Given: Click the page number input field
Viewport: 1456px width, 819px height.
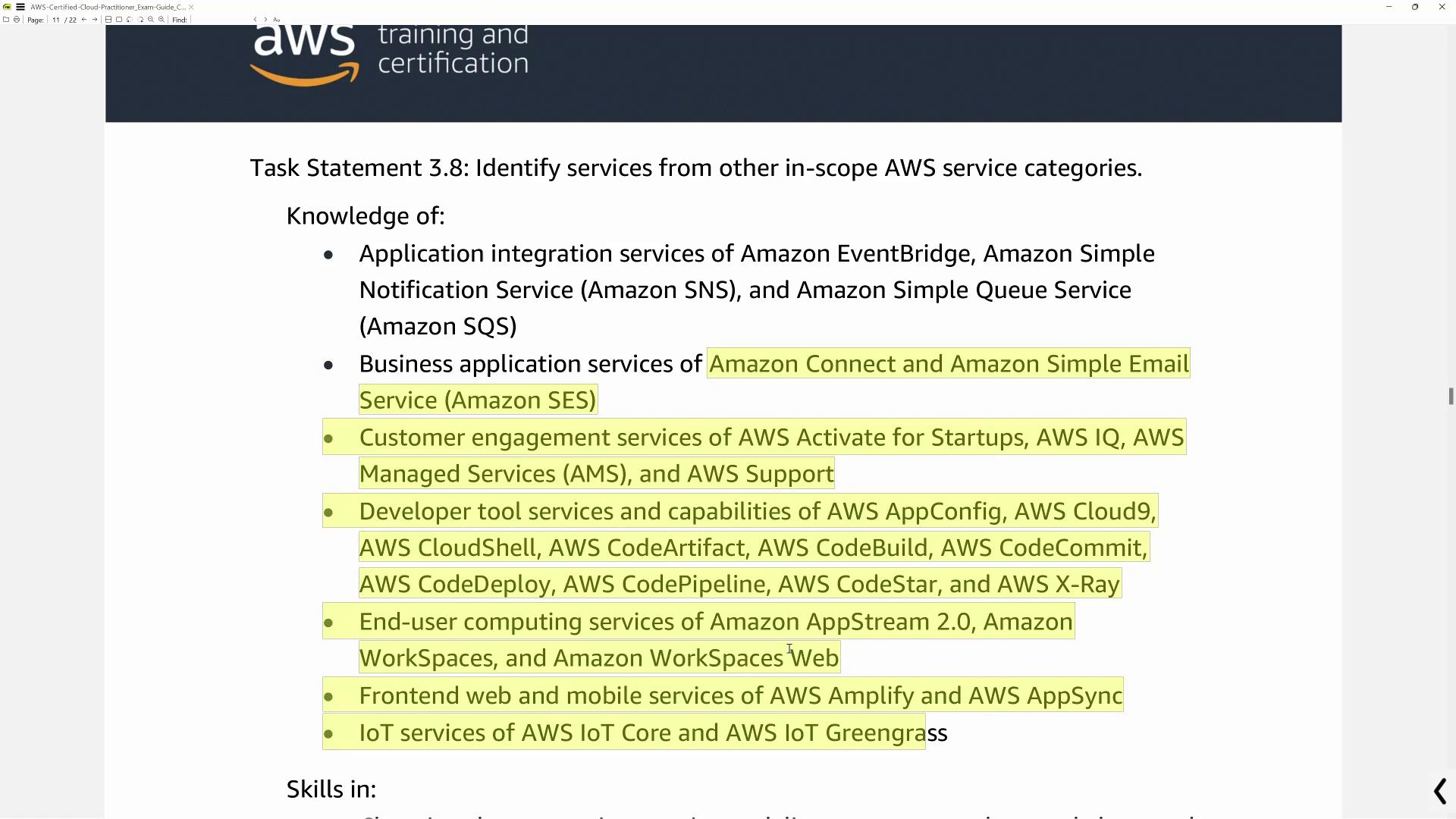Looking at the screenshot, I should (x=56, y=20).
